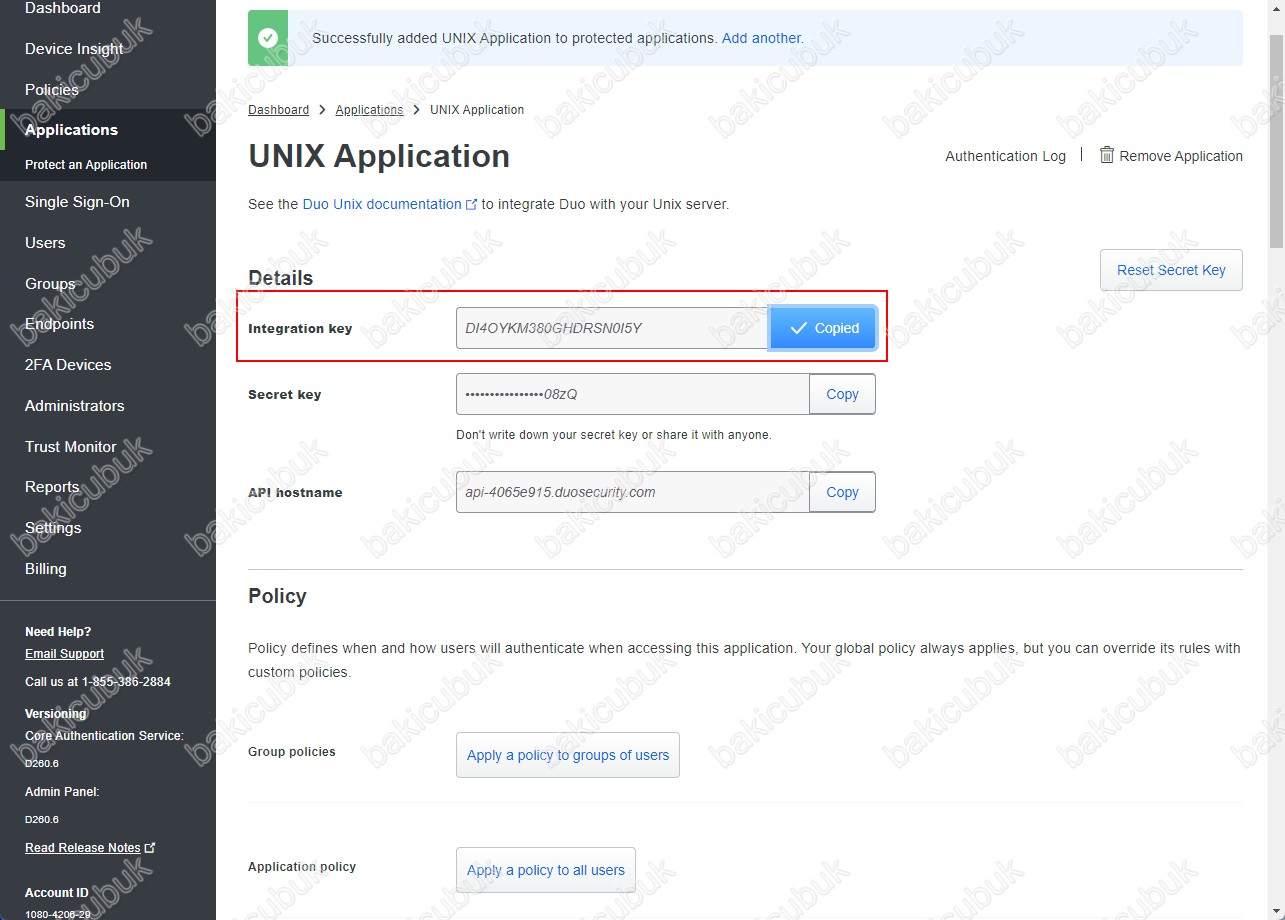Open the Authentication Log link
This screenshot has width=1285, height=920.
pos(1005,156)
